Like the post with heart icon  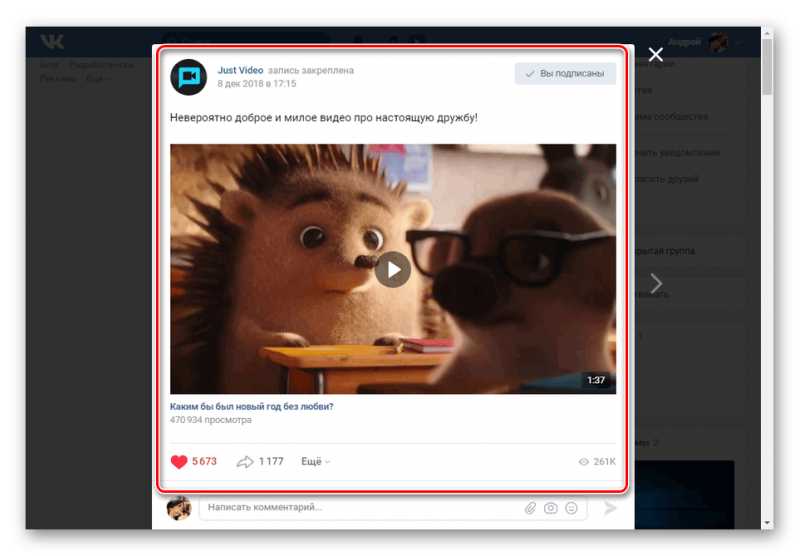179,462
